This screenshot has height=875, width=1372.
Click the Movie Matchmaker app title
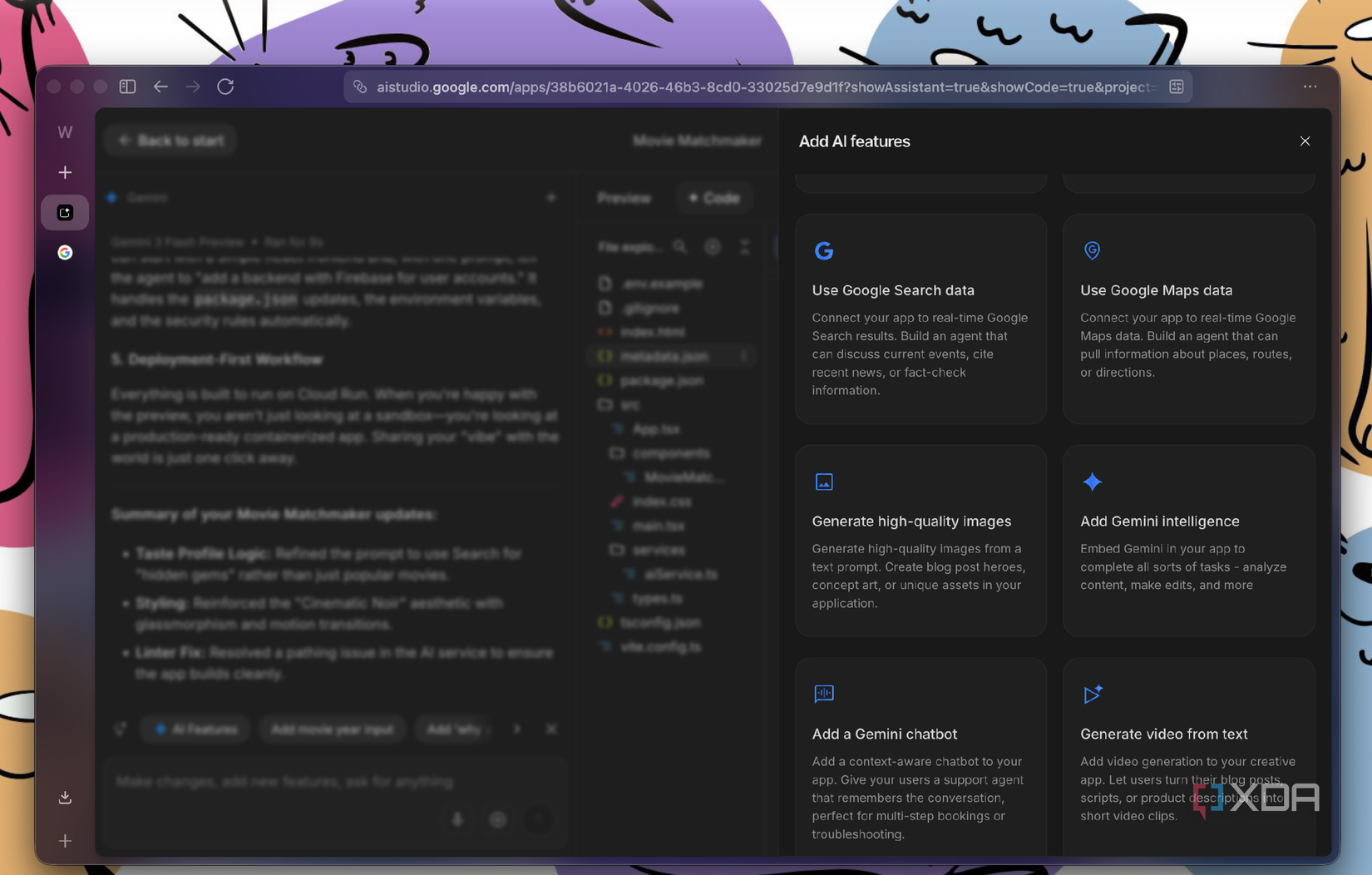point(697,141)
